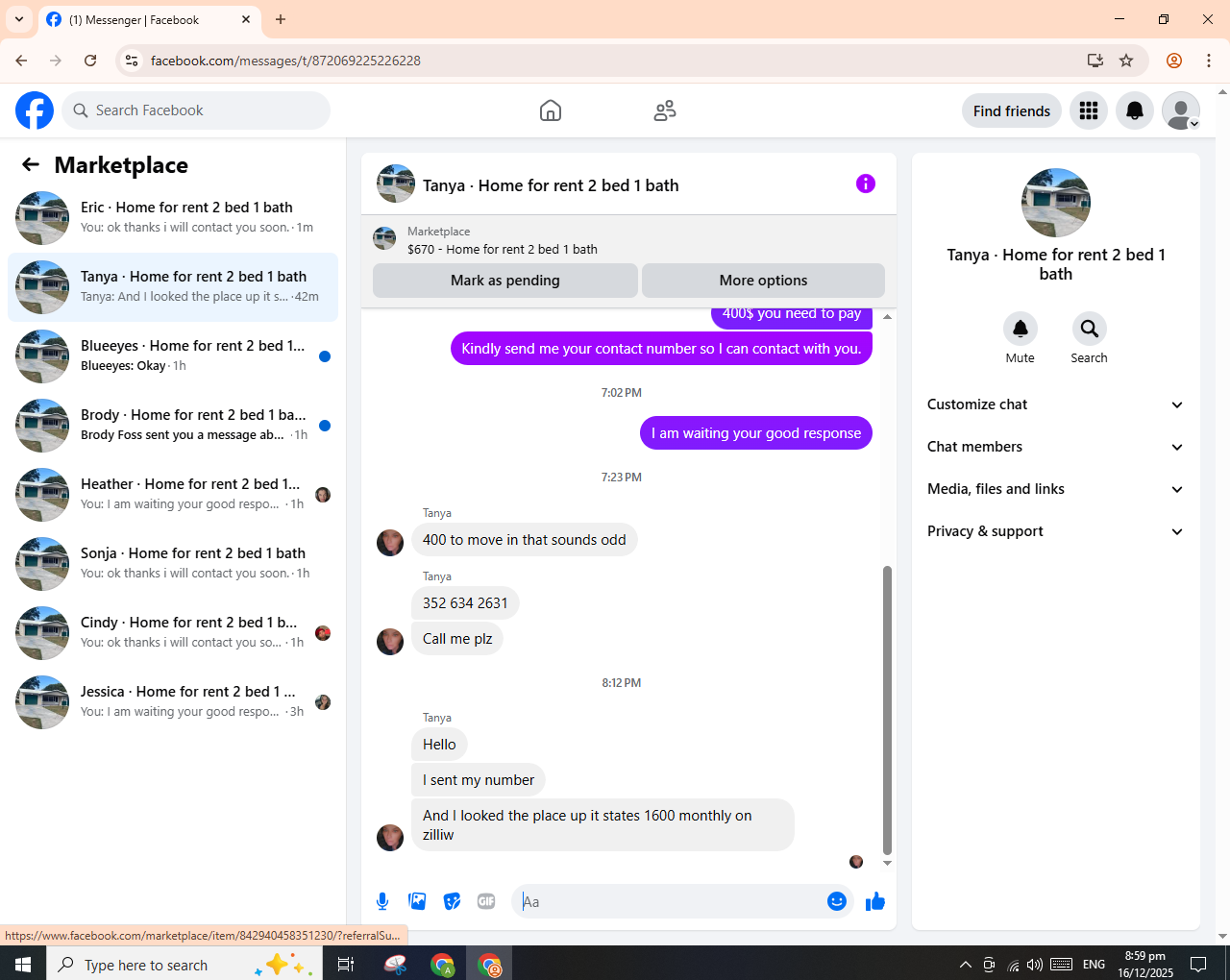The height and width of the screenshot is (980, 1230).
Task: Show hidden system tray icons chevron
Action: (x=965, y=965)
